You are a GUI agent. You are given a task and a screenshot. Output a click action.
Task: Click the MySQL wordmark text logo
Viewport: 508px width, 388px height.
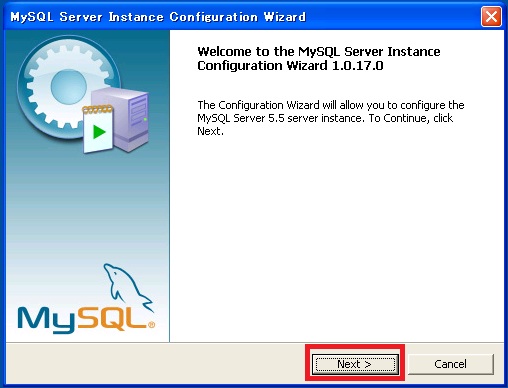tap(82, 320)
